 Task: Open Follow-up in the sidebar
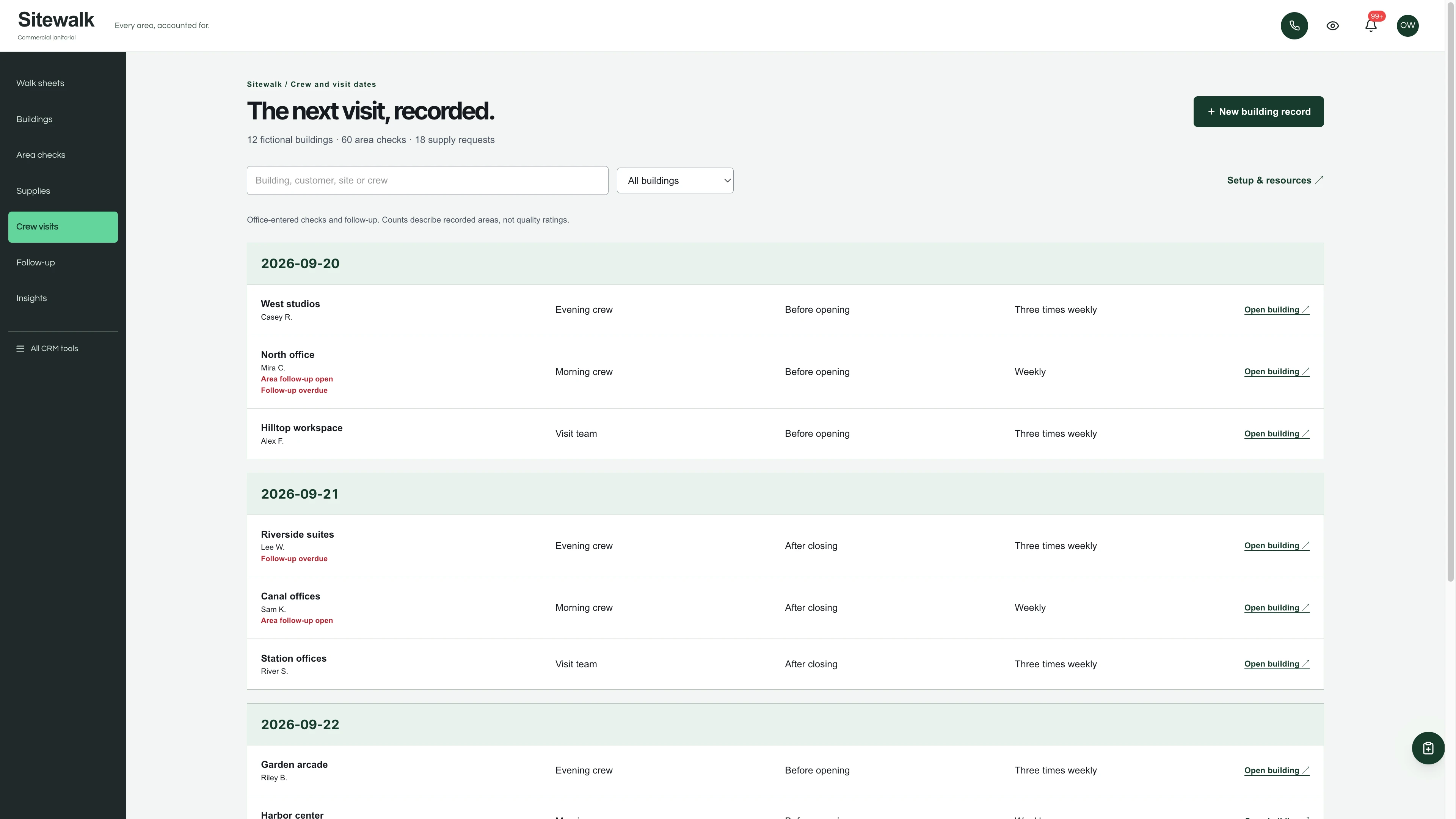(63, 263)
